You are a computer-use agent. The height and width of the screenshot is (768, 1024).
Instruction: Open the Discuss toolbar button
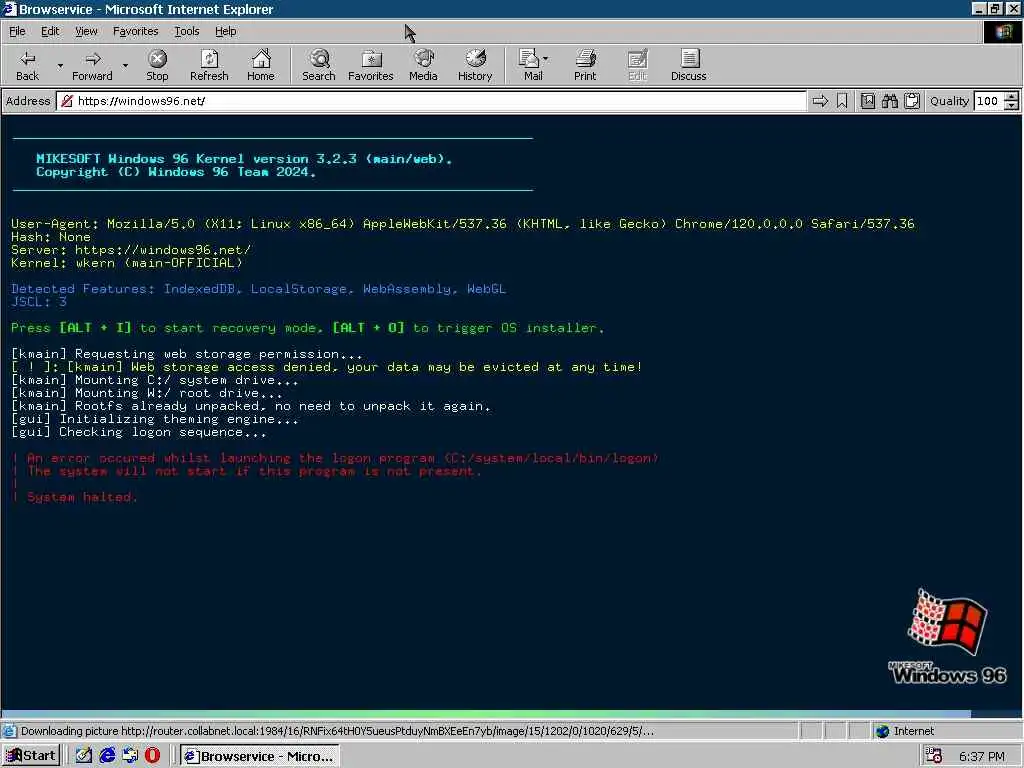(x=688, y=65)
